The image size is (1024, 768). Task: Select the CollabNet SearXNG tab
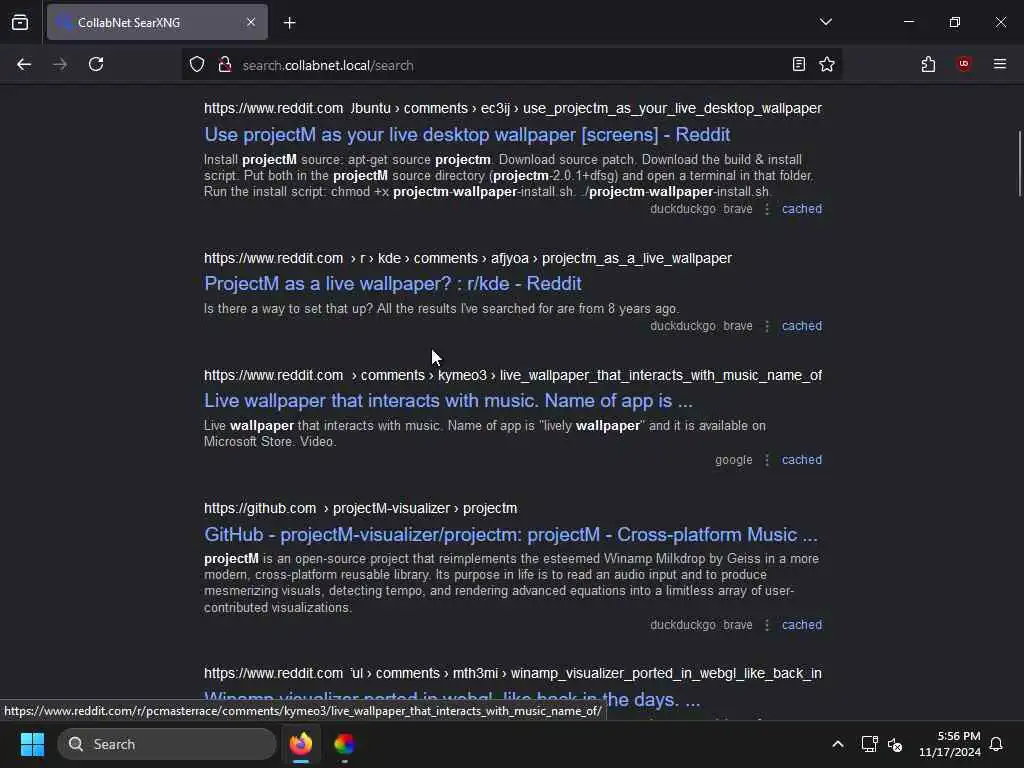click(157, 22)
